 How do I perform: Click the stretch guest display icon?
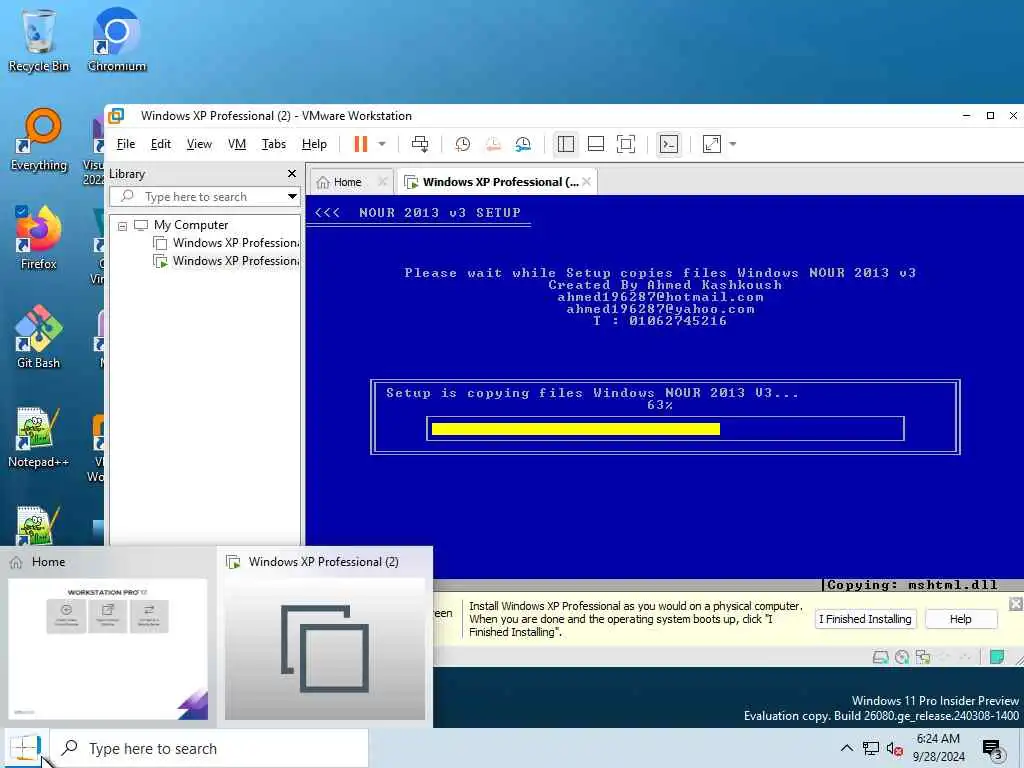coord(711,144)
